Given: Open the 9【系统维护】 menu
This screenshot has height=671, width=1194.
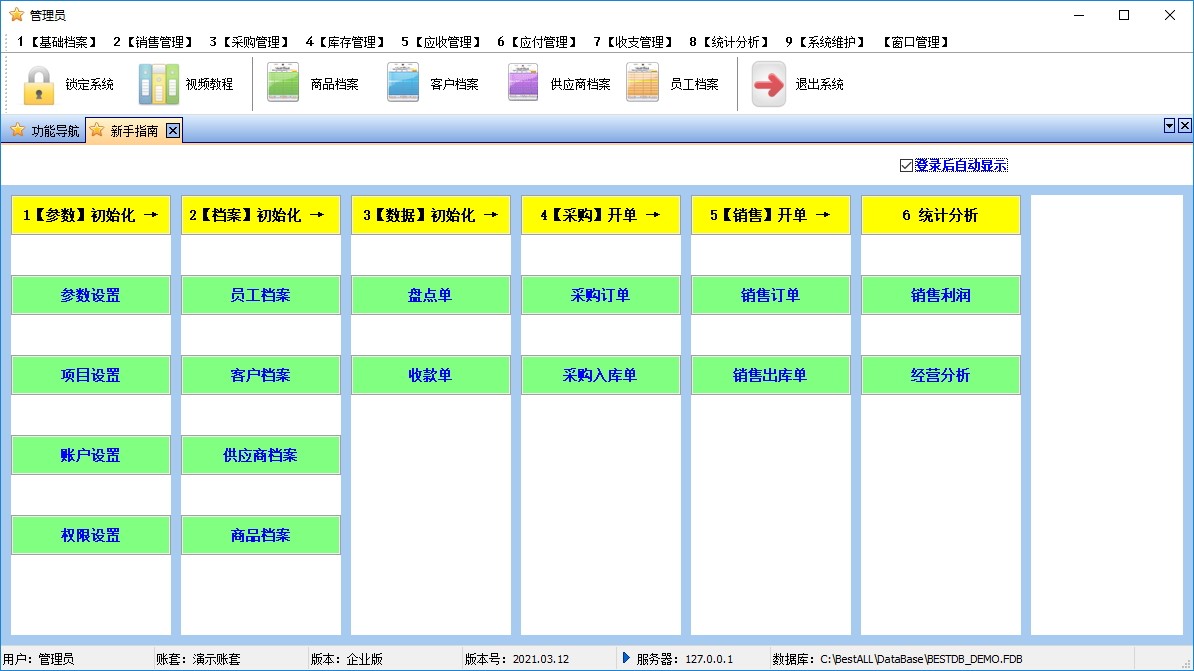Looking at the screenshot, I should coord(824,42).
